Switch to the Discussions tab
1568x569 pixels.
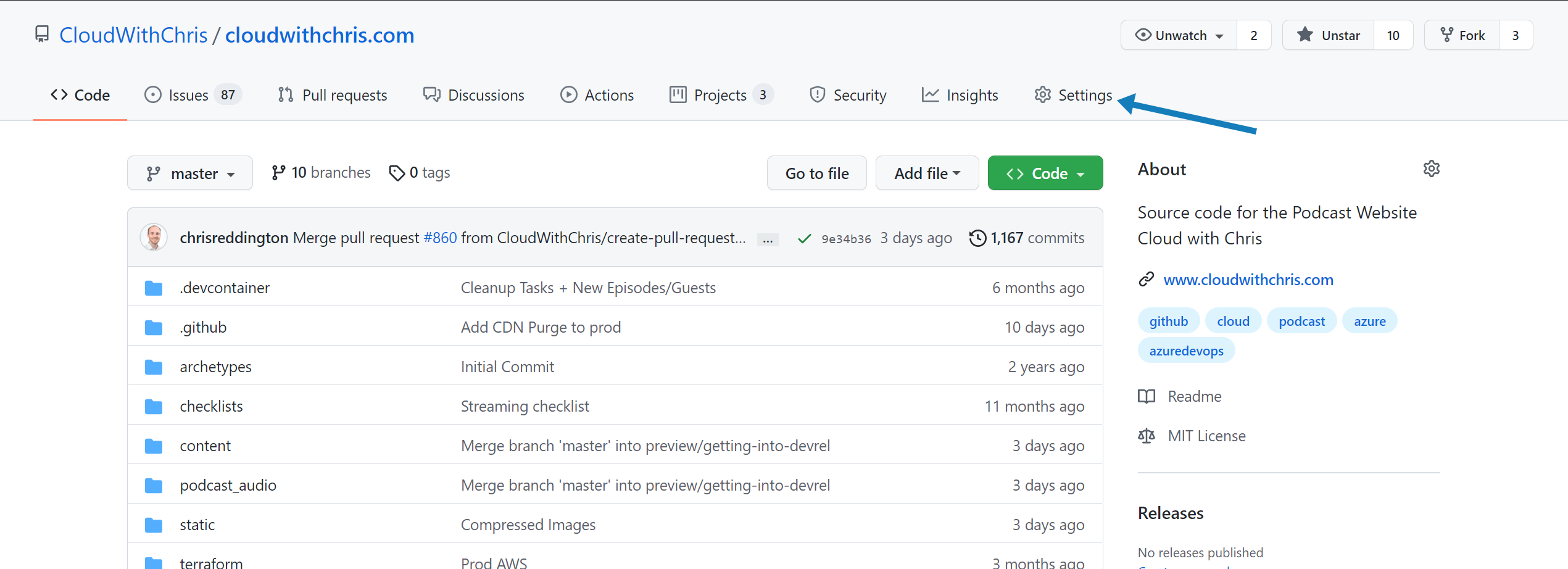coord(474,94)
